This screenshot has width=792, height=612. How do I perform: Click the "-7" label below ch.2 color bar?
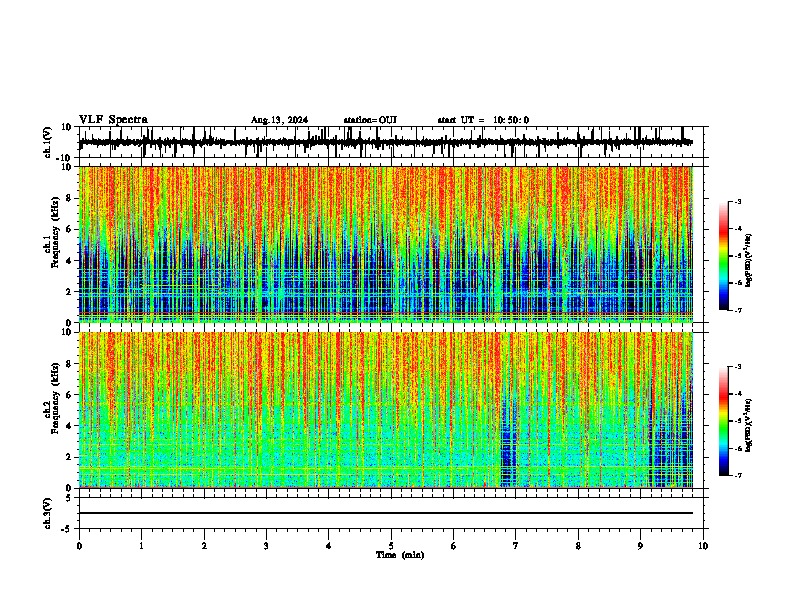[x=737, y=476]
